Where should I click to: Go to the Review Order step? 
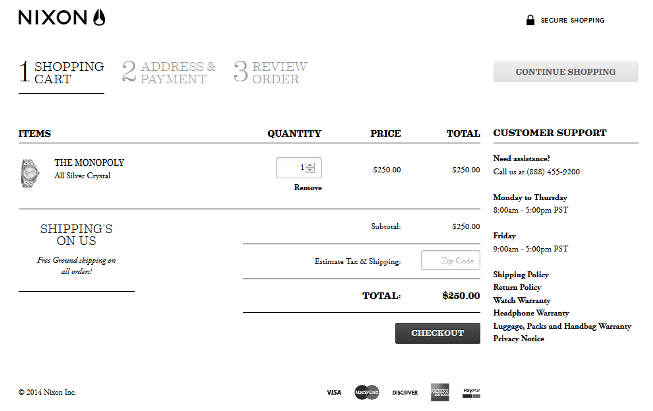[270, 72]
